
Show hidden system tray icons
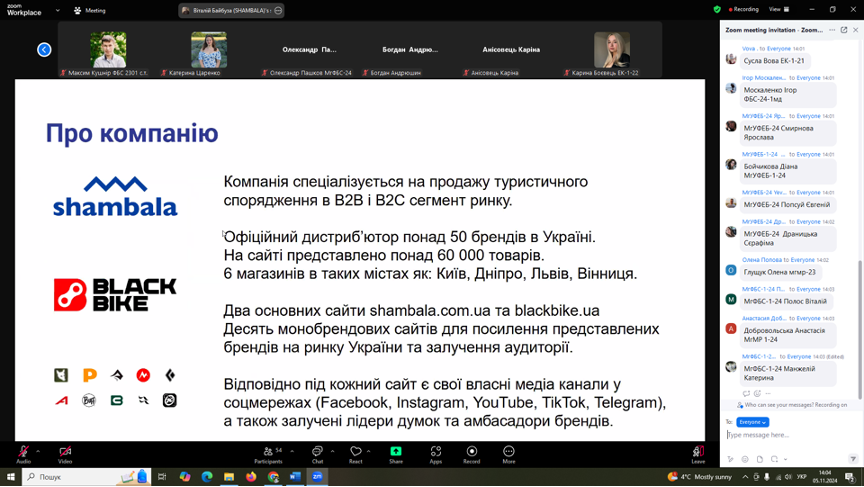coord(745,477)
